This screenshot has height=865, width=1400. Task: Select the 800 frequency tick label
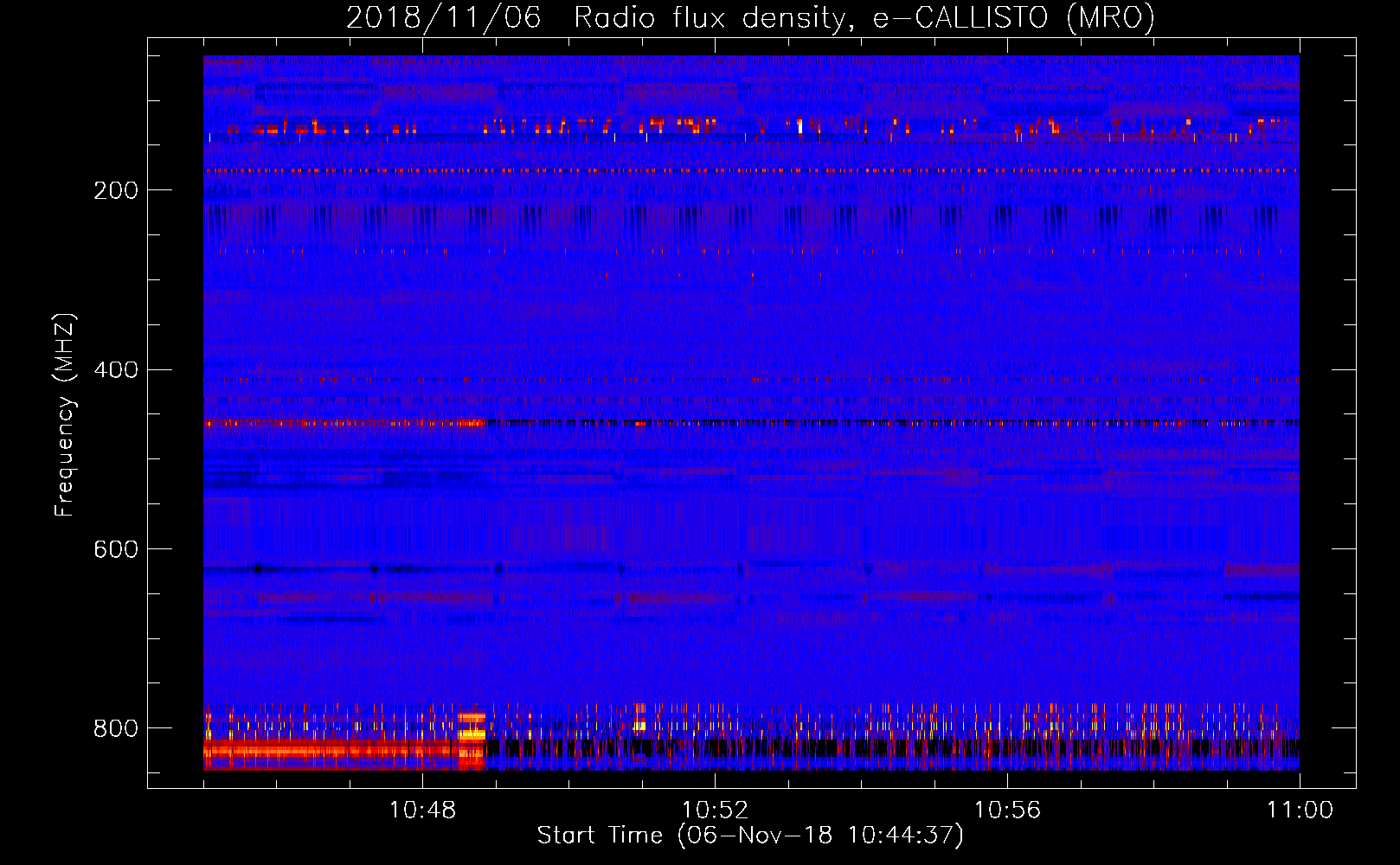pos(116,728)
